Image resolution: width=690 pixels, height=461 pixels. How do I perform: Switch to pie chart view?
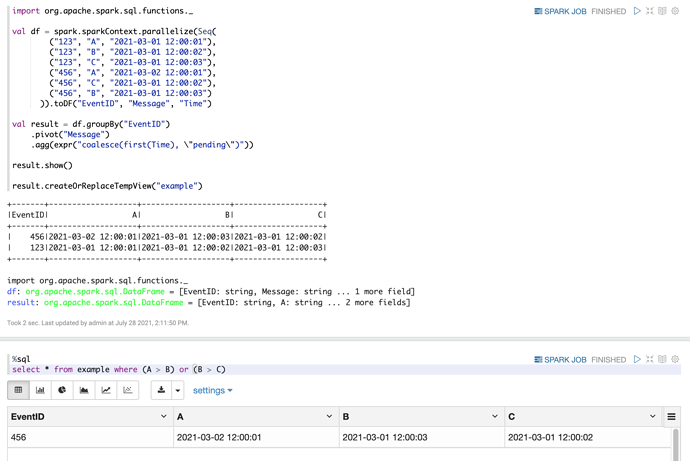[62, 390]
